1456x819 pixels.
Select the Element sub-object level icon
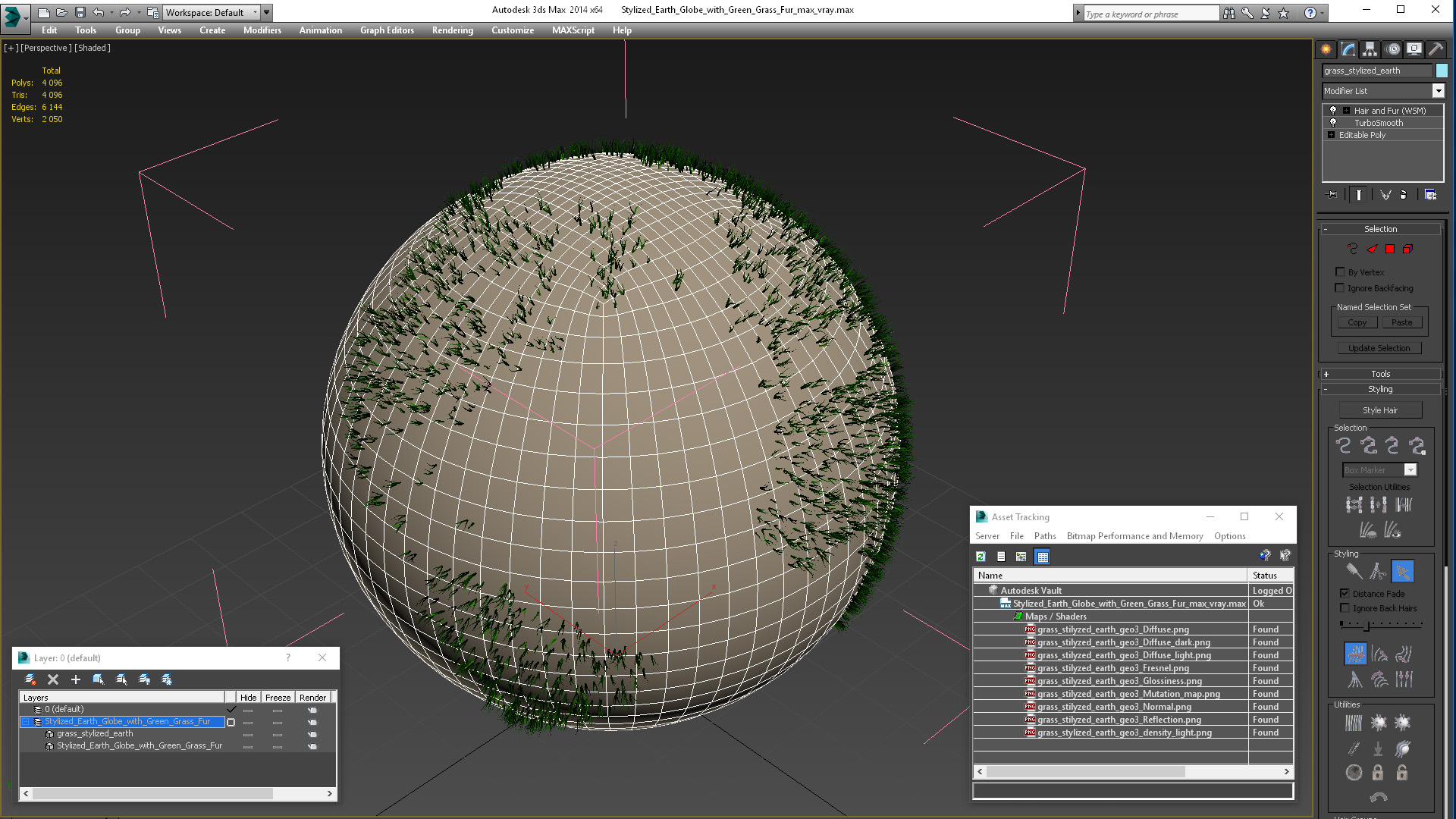click(x=1408, y=249)
